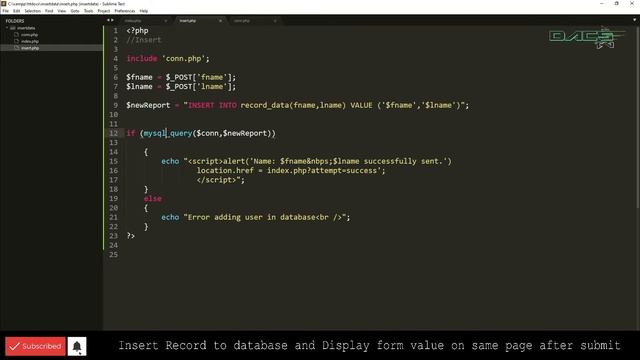Click the previous tab arrow

point(108,20)
